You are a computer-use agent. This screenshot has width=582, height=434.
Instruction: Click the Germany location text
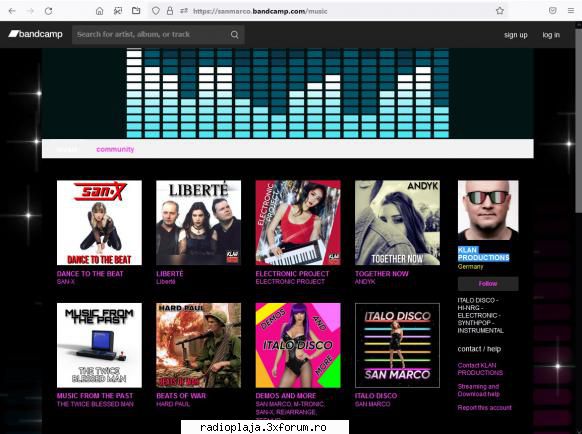(470, 267)
